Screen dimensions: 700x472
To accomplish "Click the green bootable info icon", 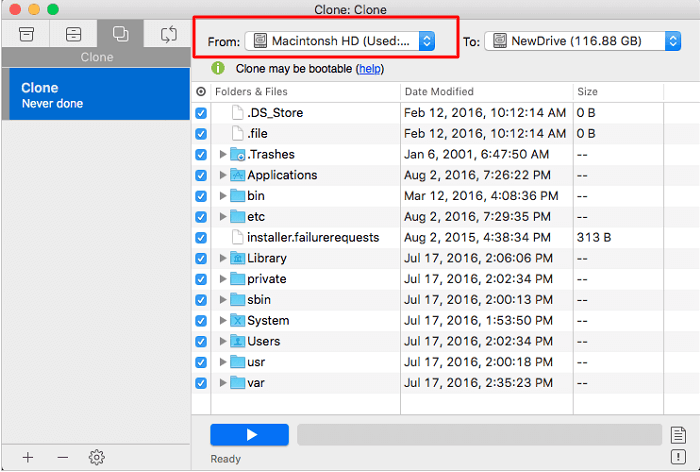I will (218, 68).
